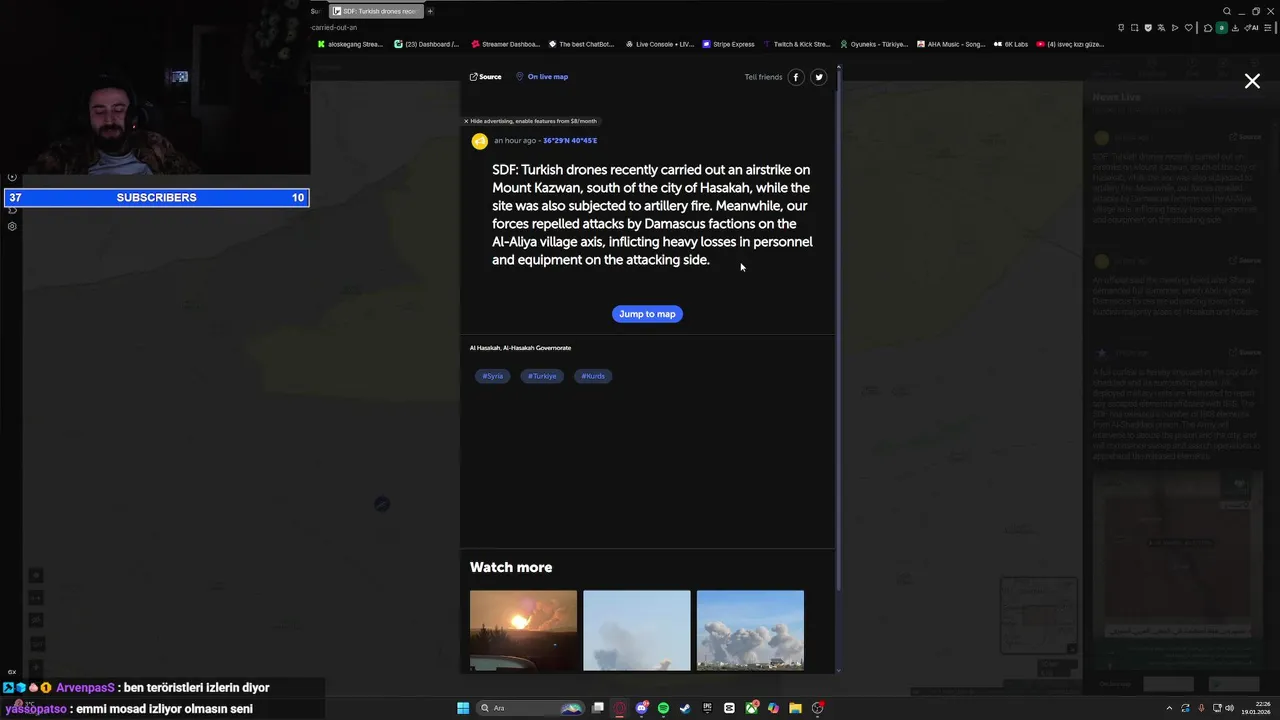This screenshot has width=1280, height=720.
Task: Open the aloskegang Stream bookmark
Action: 350,44
